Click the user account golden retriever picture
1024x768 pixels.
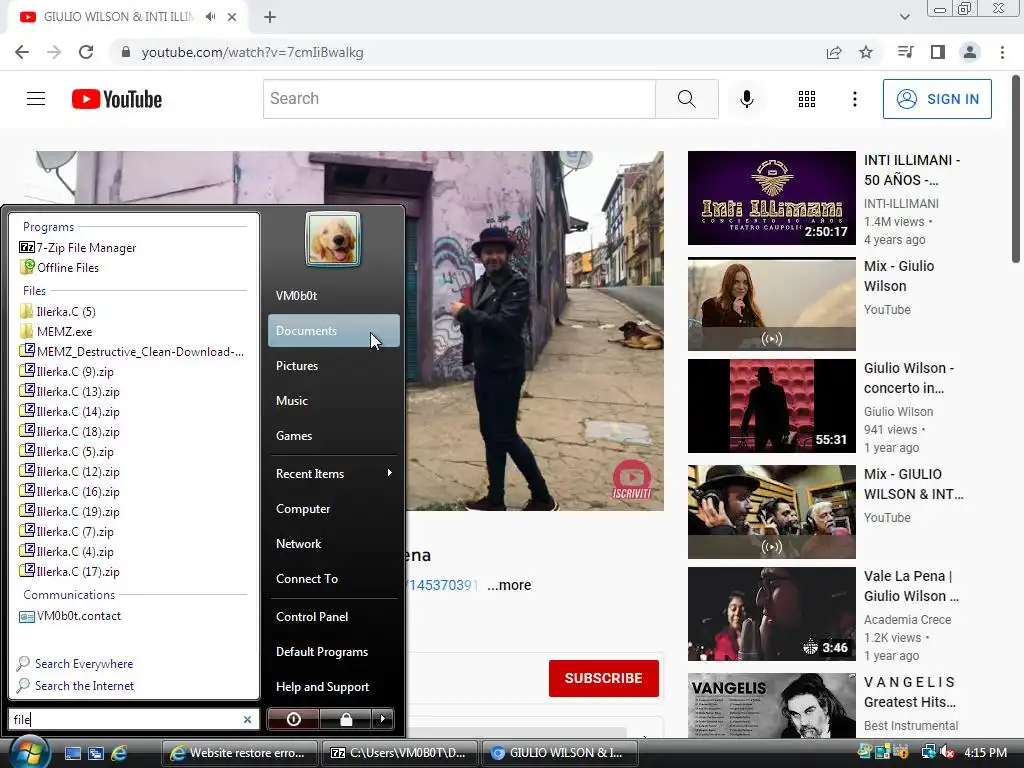[x=333, y=239]
